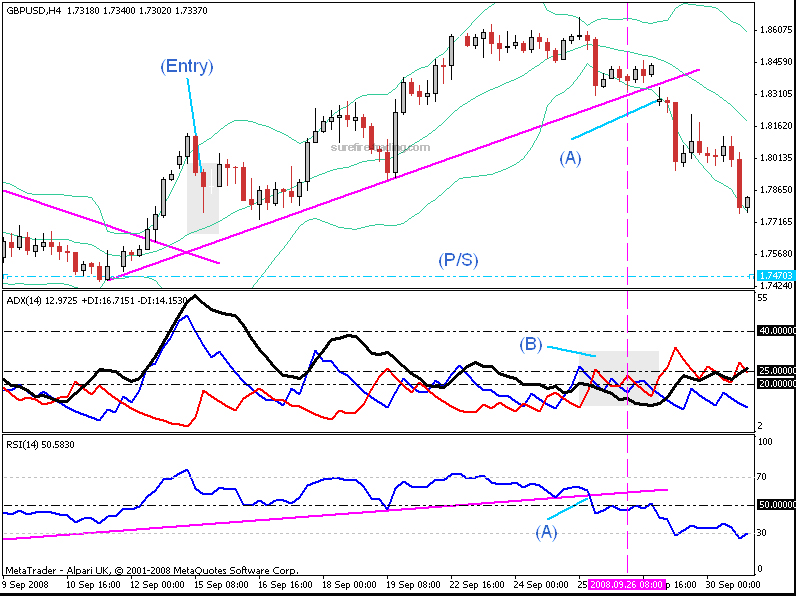Click the 40.00000 ADX level label
This screenshot has width=796, height=596.
776,331
